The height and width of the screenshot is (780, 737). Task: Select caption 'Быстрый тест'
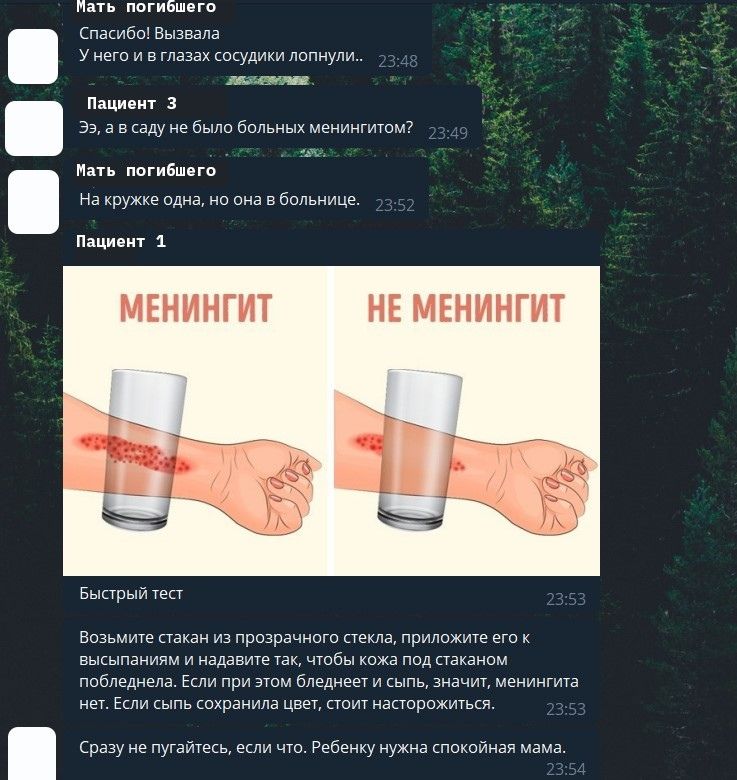click(x=131, y=593)
